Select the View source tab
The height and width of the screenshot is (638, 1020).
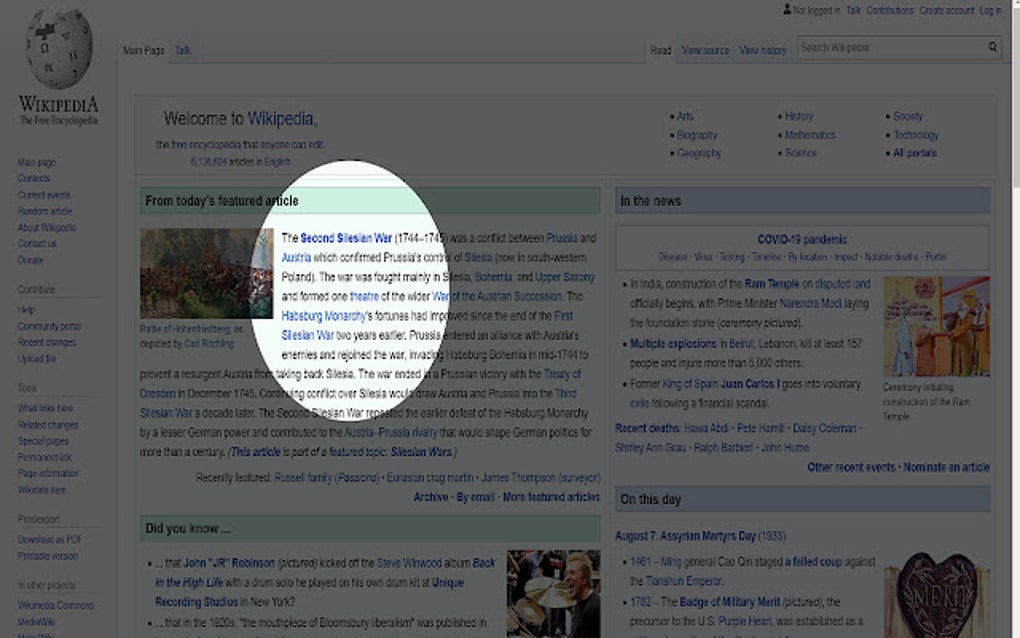coord(704,49)
